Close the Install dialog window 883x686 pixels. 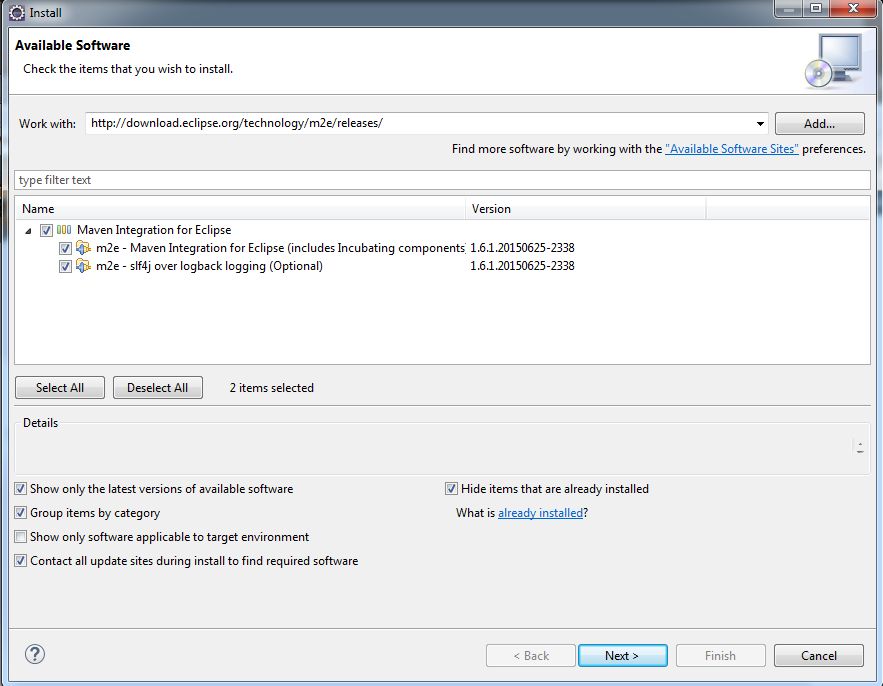tap(854, 8)
